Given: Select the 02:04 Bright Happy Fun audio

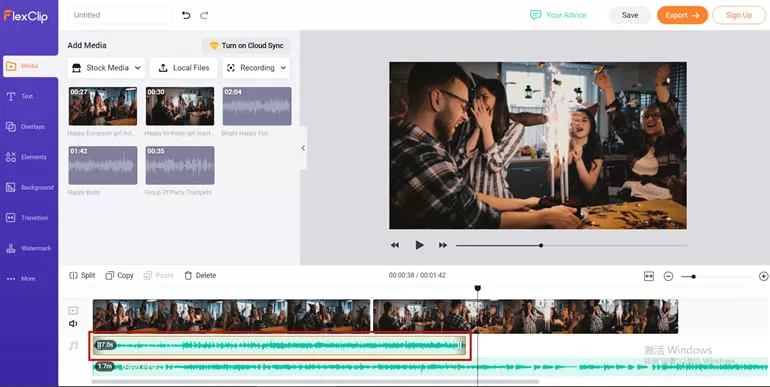Looking at the screenshot, I should [x=257, y=106].
